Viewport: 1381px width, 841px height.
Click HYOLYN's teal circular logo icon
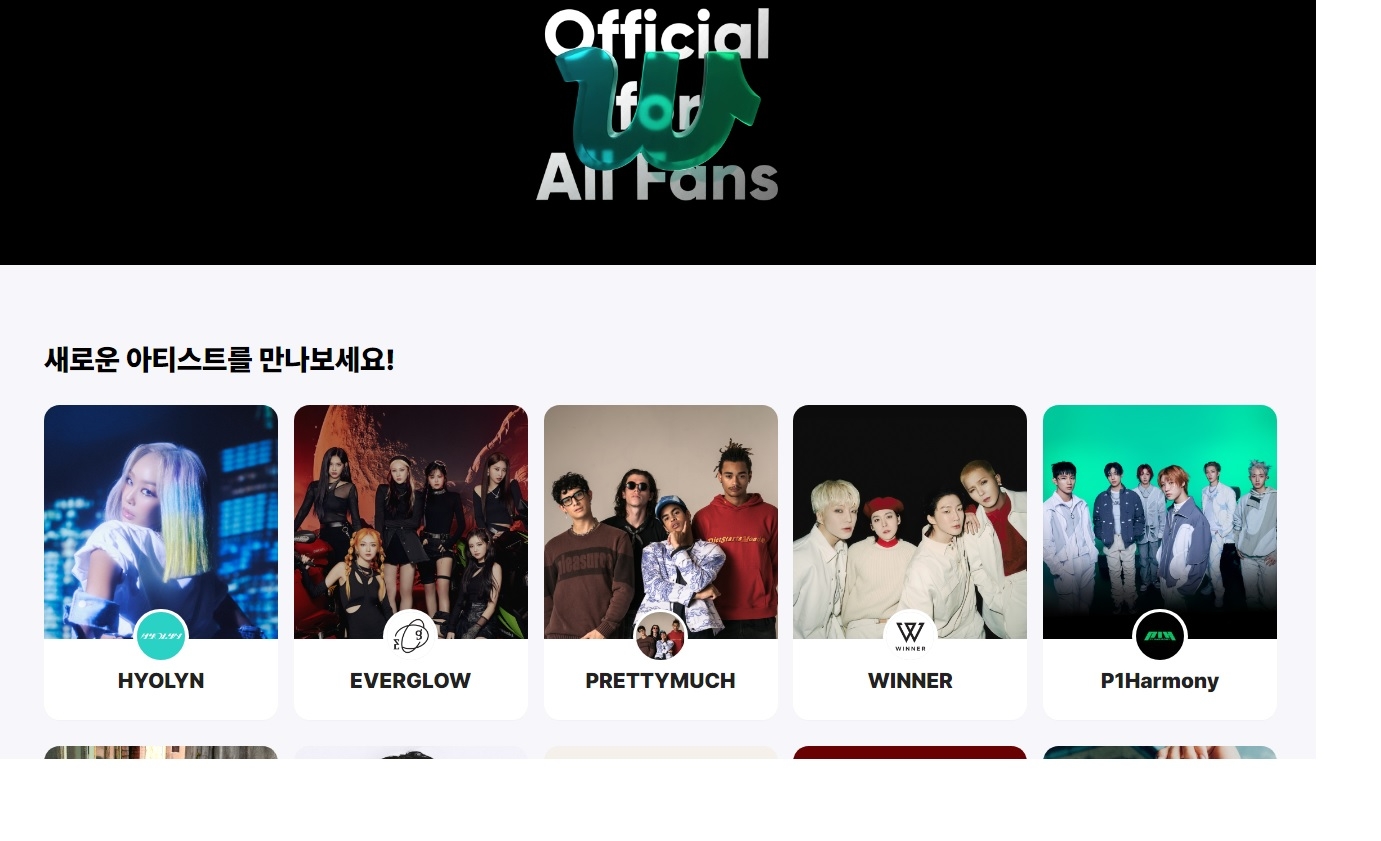pos(161,635)
